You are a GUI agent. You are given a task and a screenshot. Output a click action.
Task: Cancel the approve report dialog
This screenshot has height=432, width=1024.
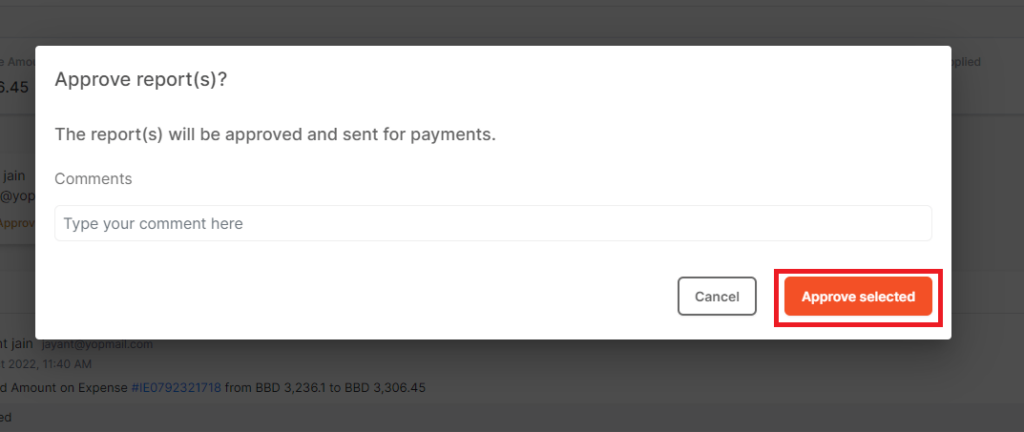(x=716, y=296)
